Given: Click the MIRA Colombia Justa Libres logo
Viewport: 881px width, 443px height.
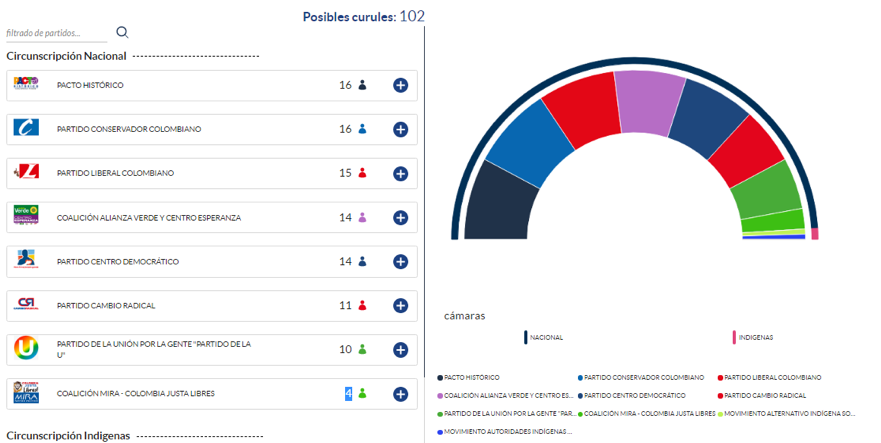Looking at the screenshot, I should (26, 392).
